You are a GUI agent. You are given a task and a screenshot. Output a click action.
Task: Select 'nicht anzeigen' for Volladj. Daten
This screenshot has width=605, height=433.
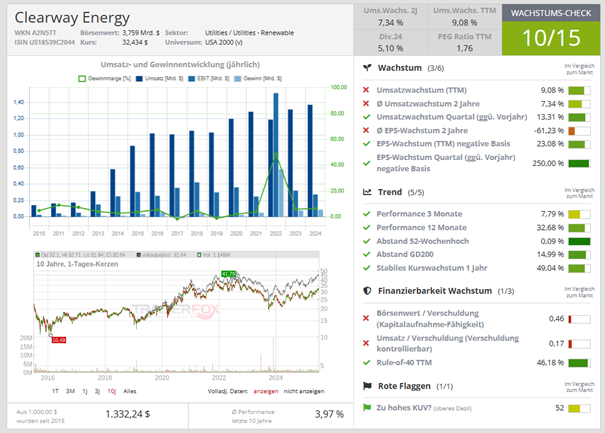pos(304,391)
